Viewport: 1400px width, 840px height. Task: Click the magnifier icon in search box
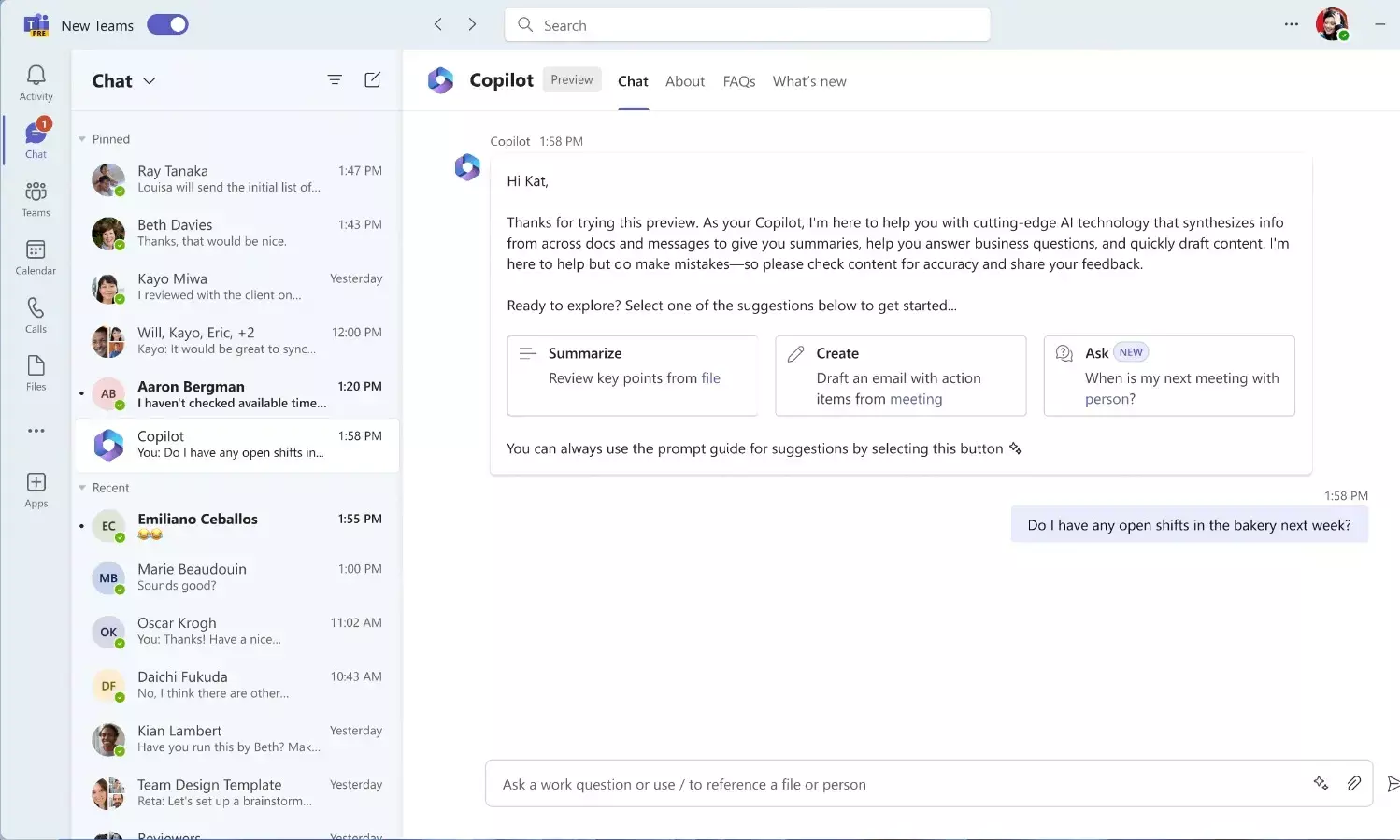(x=525, y=24)
